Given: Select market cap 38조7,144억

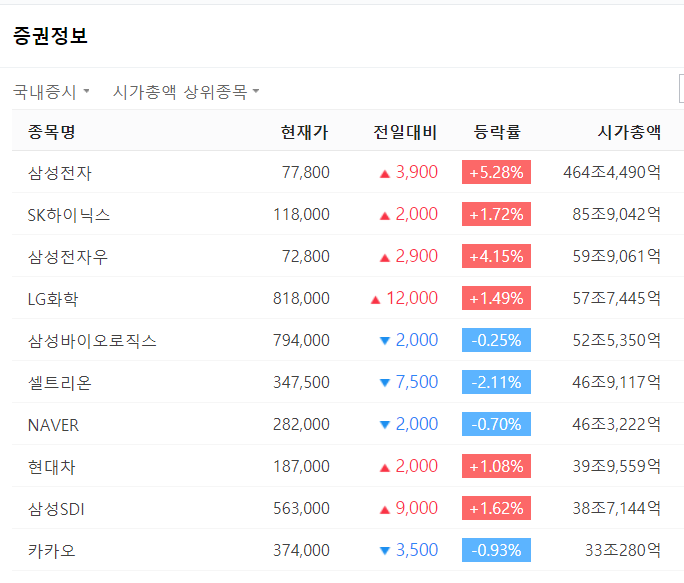Looking at the screenshot, I should [x=616, y=508].
